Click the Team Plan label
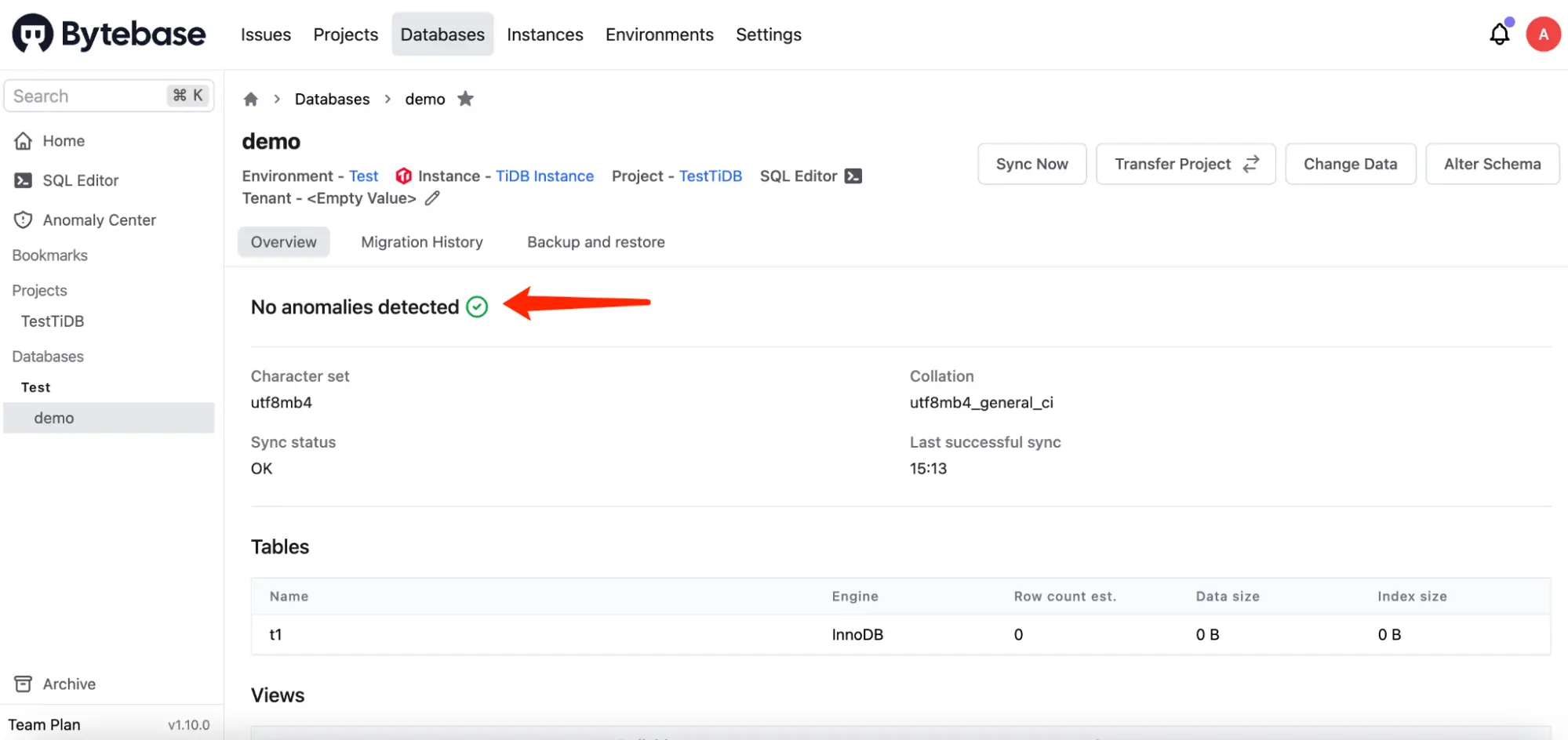This screenshot has width=1568, height=740. (x=45, y=725)
